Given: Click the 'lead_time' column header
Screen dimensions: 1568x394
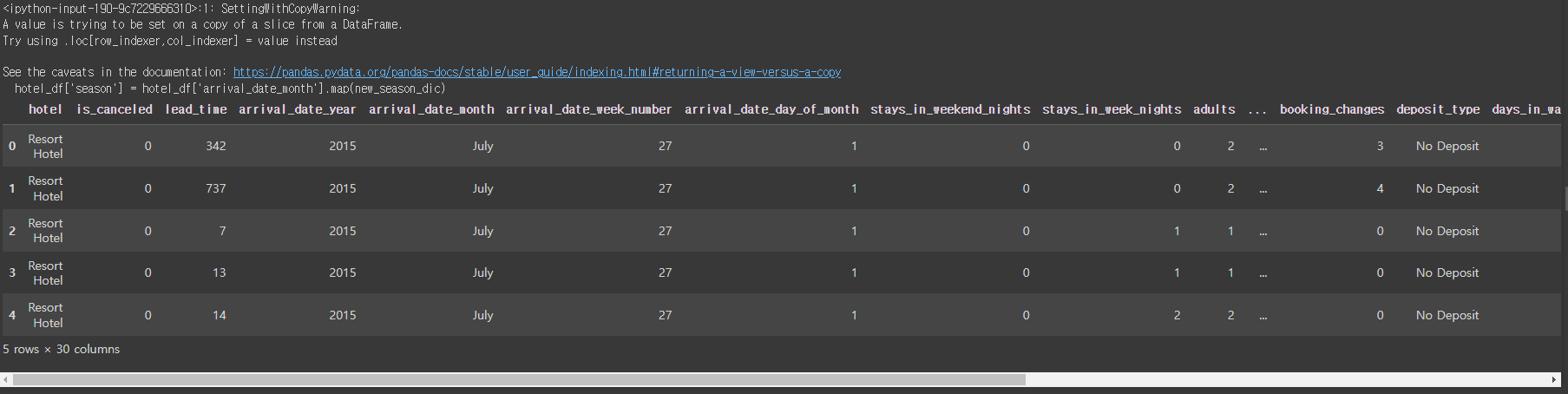Looking at the screenshot, I should (196, 109).
